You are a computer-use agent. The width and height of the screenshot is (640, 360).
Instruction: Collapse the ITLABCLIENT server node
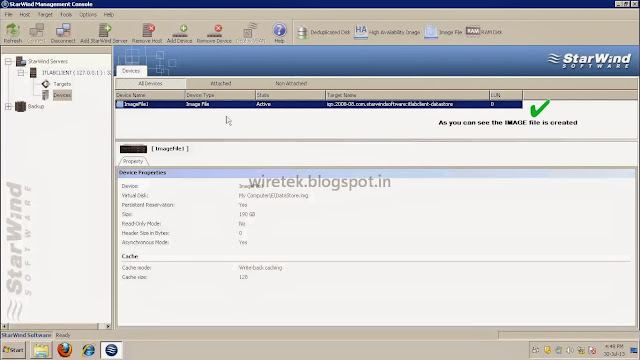21,73
